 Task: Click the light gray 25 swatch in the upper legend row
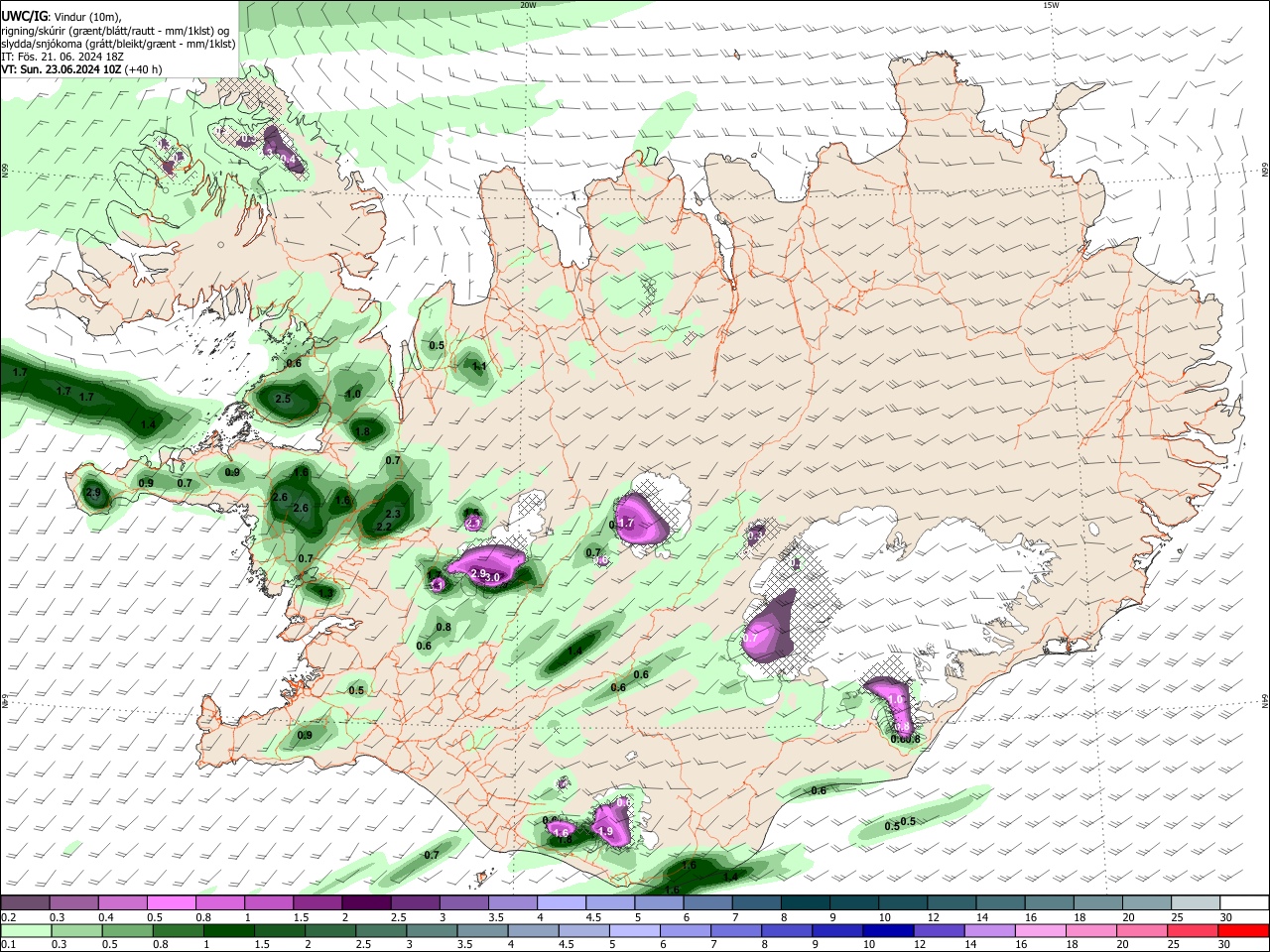(1195, 902)
